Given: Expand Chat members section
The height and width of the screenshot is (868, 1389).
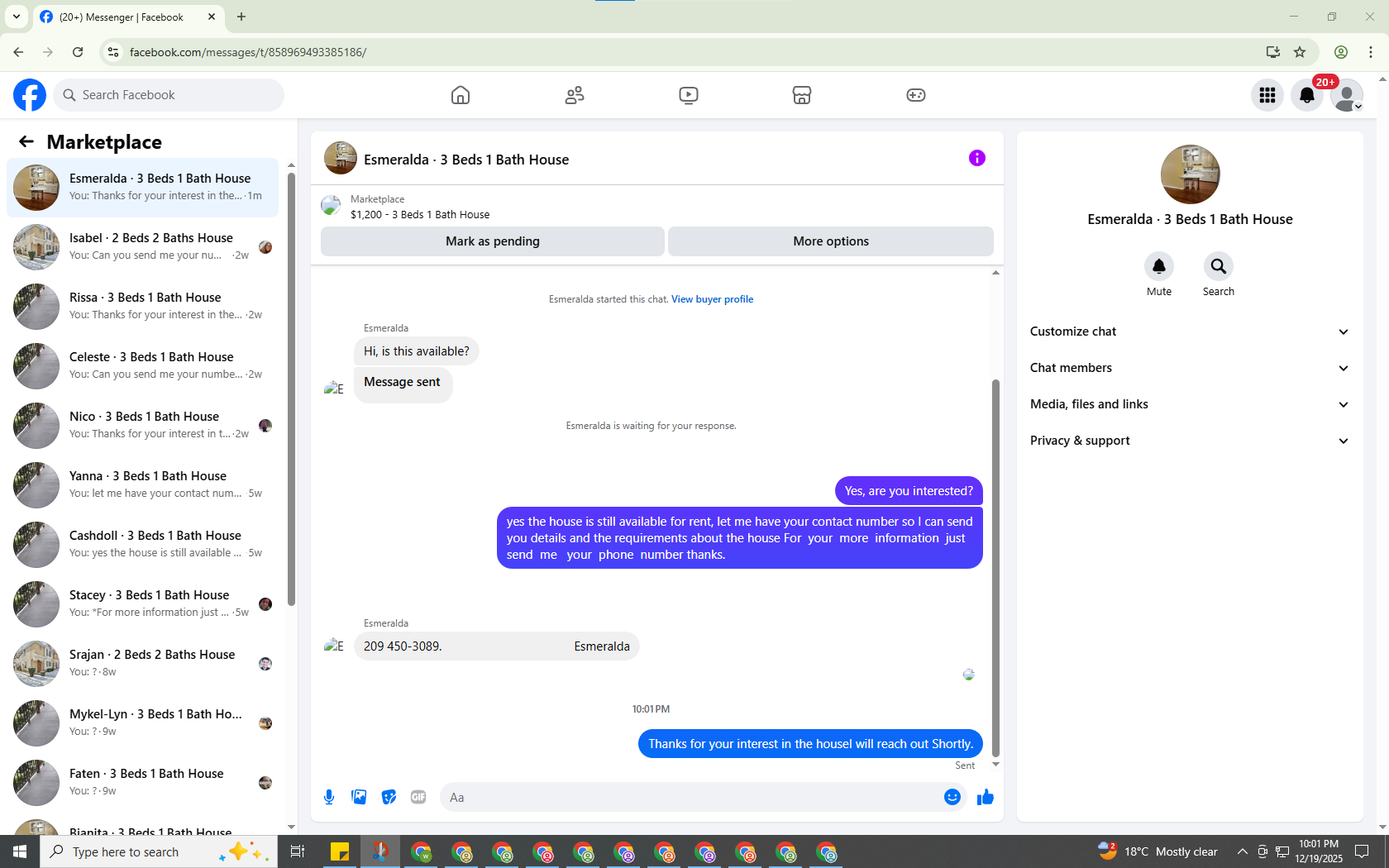Looking at the screenshot, I should (x=1190, y=368).
